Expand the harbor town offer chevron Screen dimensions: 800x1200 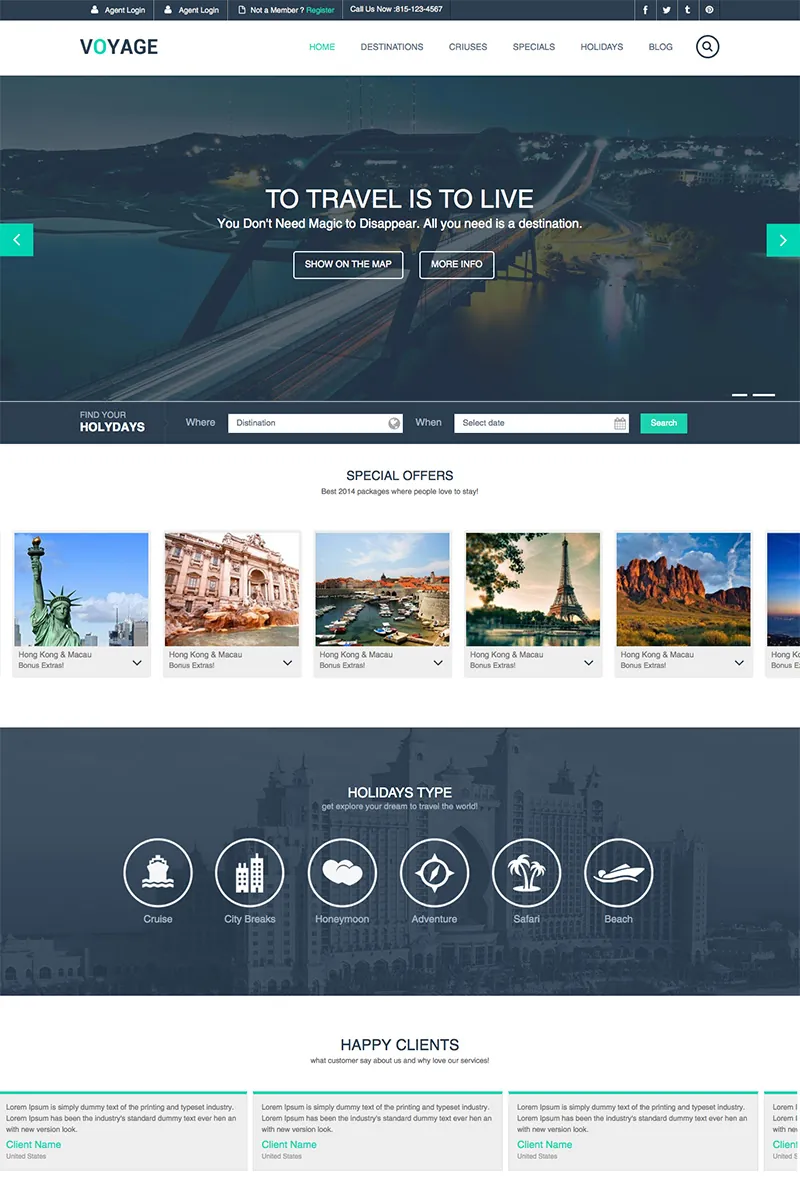438,662
